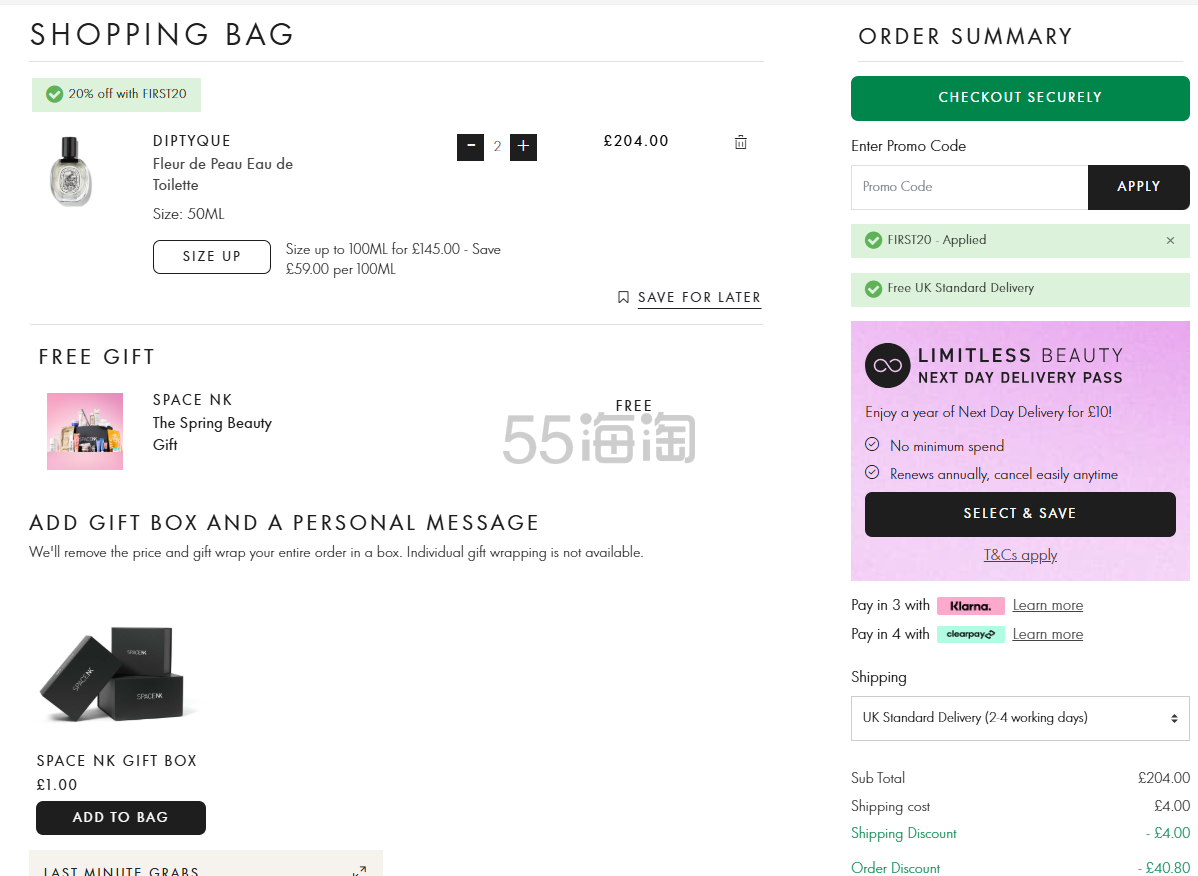This screenshot has height=876, width=1198.
Task: Open the Diptyque perfume bottle thumbnail
Action: (70, 171)
